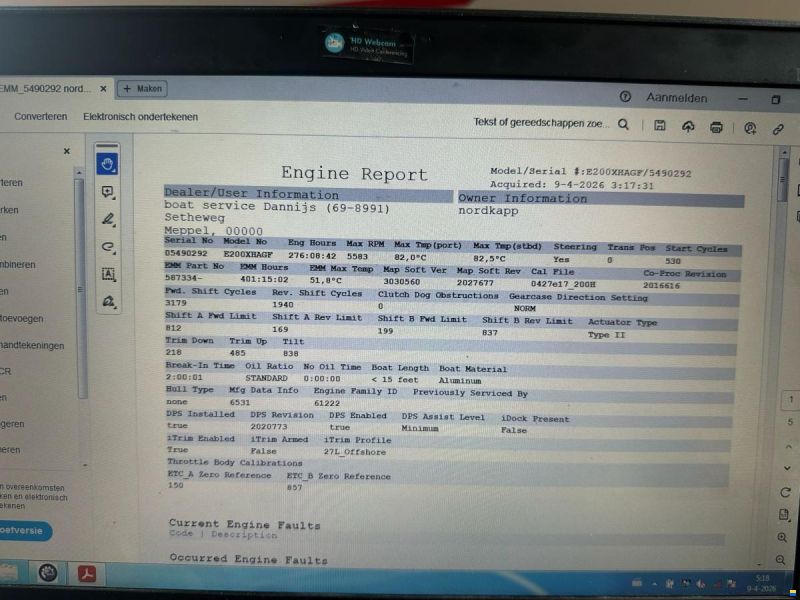Select the Add comment tool
Screen dimensions: 800x600
pos(108,192)
